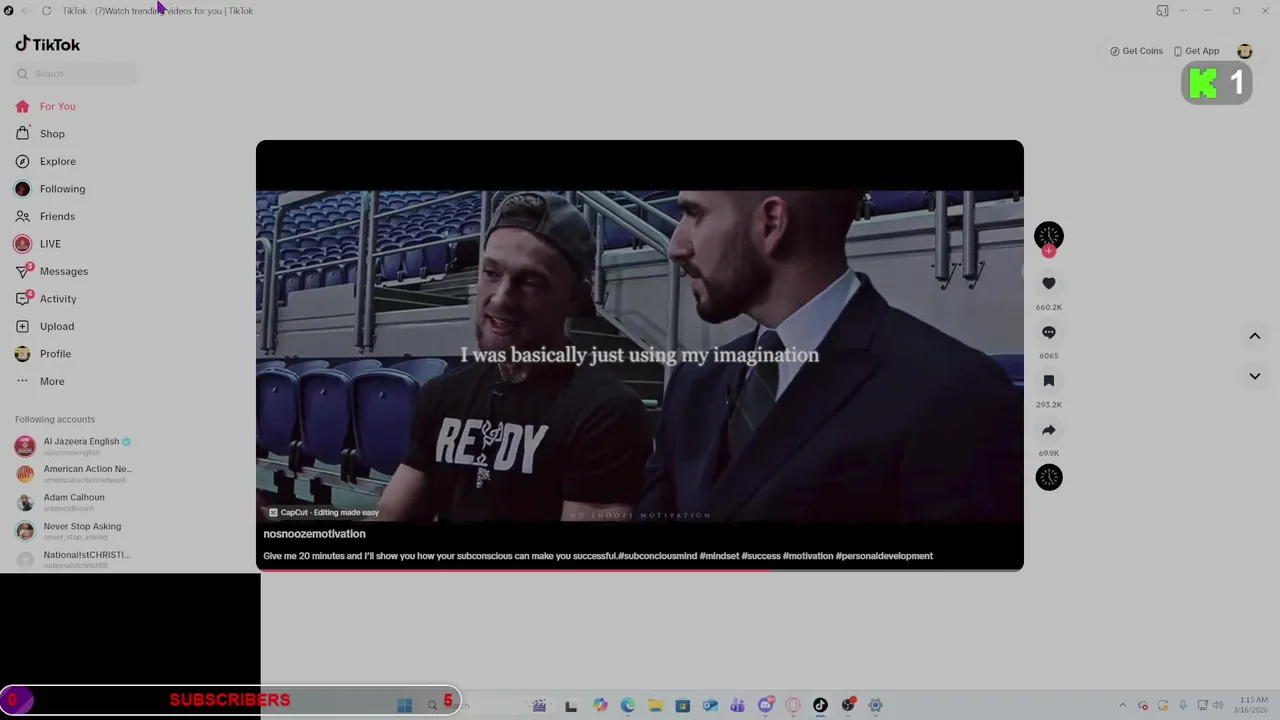
Task: Click the Shop bag icon
Action: pyautogui.click(x=22, y=133)
